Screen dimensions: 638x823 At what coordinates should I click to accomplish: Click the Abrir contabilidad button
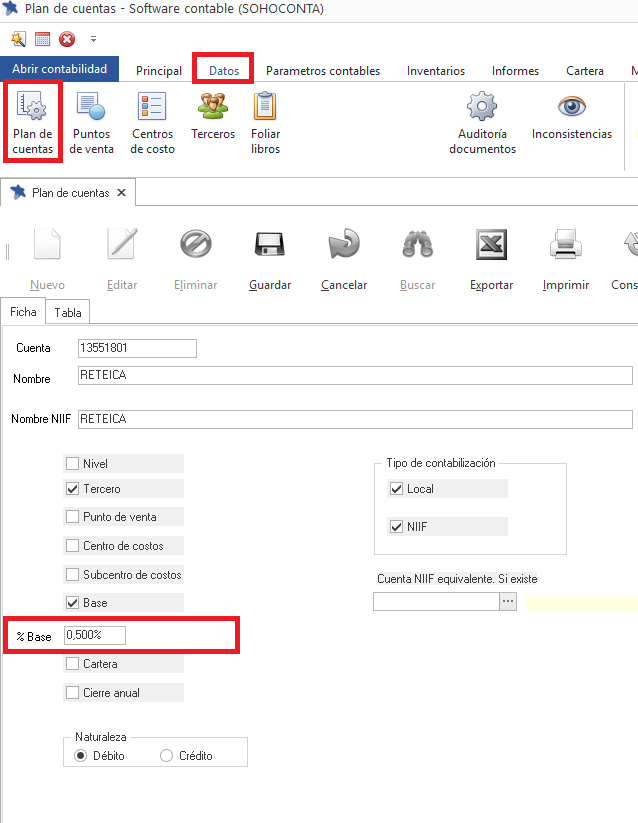click(x=59, y=69)
